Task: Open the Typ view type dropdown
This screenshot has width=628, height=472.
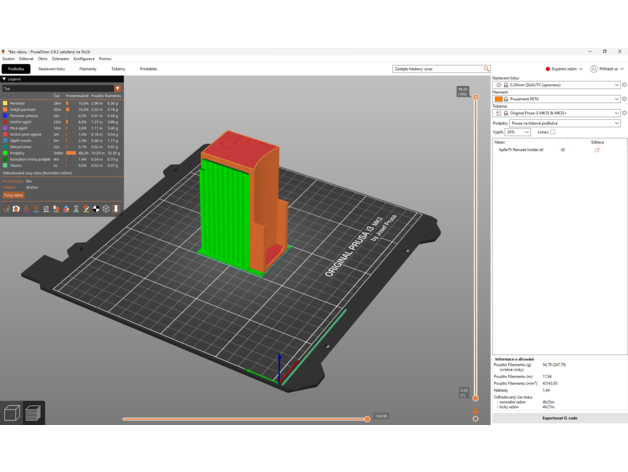Action: point(61,88)
